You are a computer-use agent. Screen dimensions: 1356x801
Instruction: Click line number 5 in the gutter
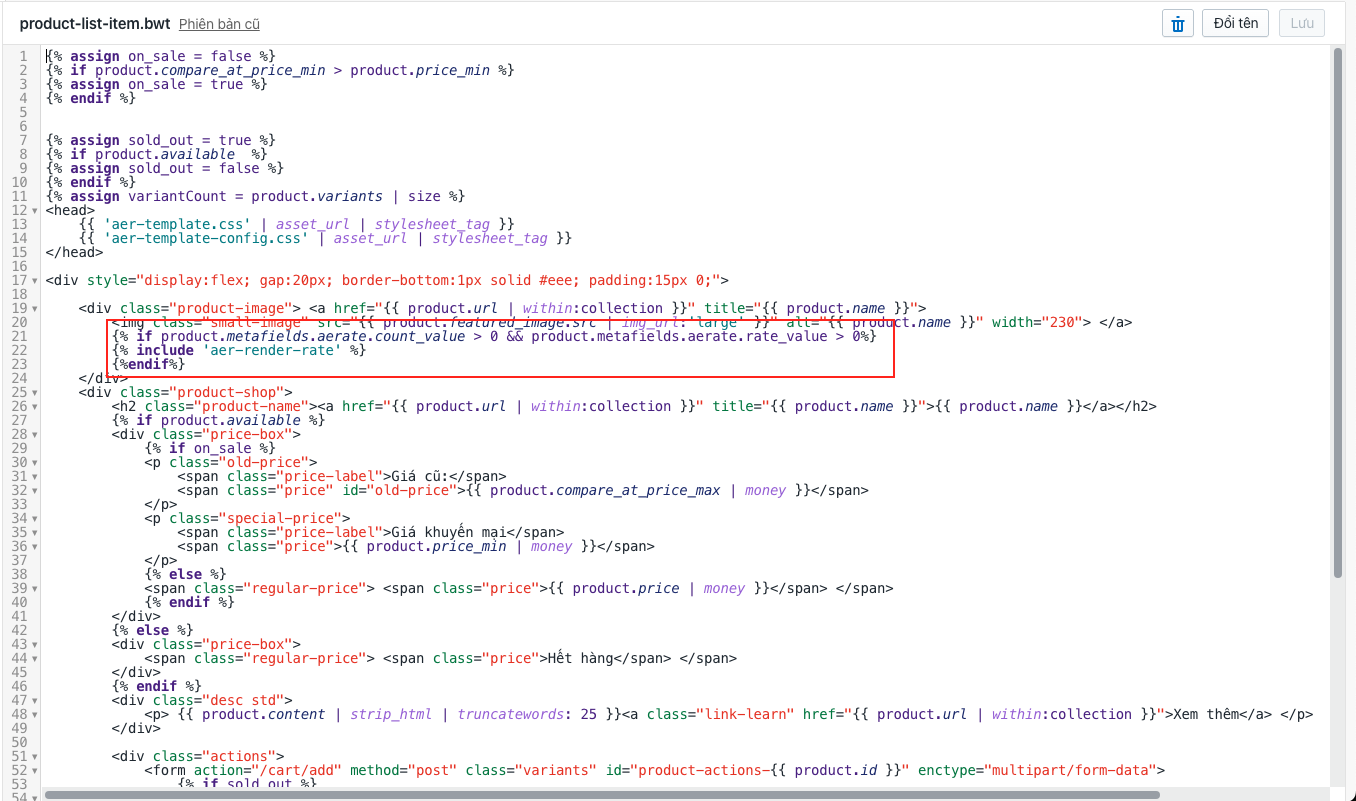pos(23,113)
